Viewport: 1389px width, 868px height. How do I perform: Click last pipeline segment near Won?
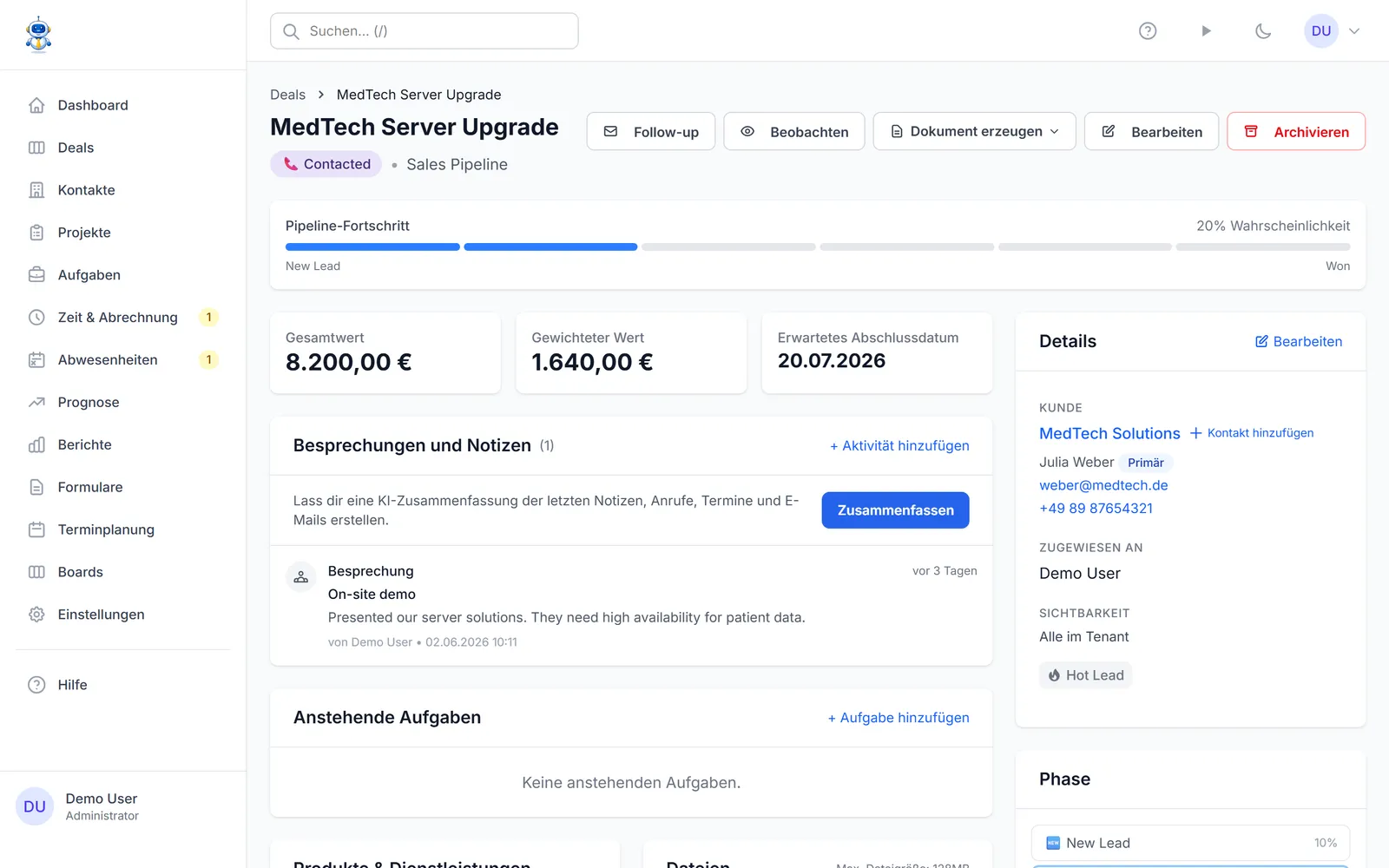click(1263, 247)
